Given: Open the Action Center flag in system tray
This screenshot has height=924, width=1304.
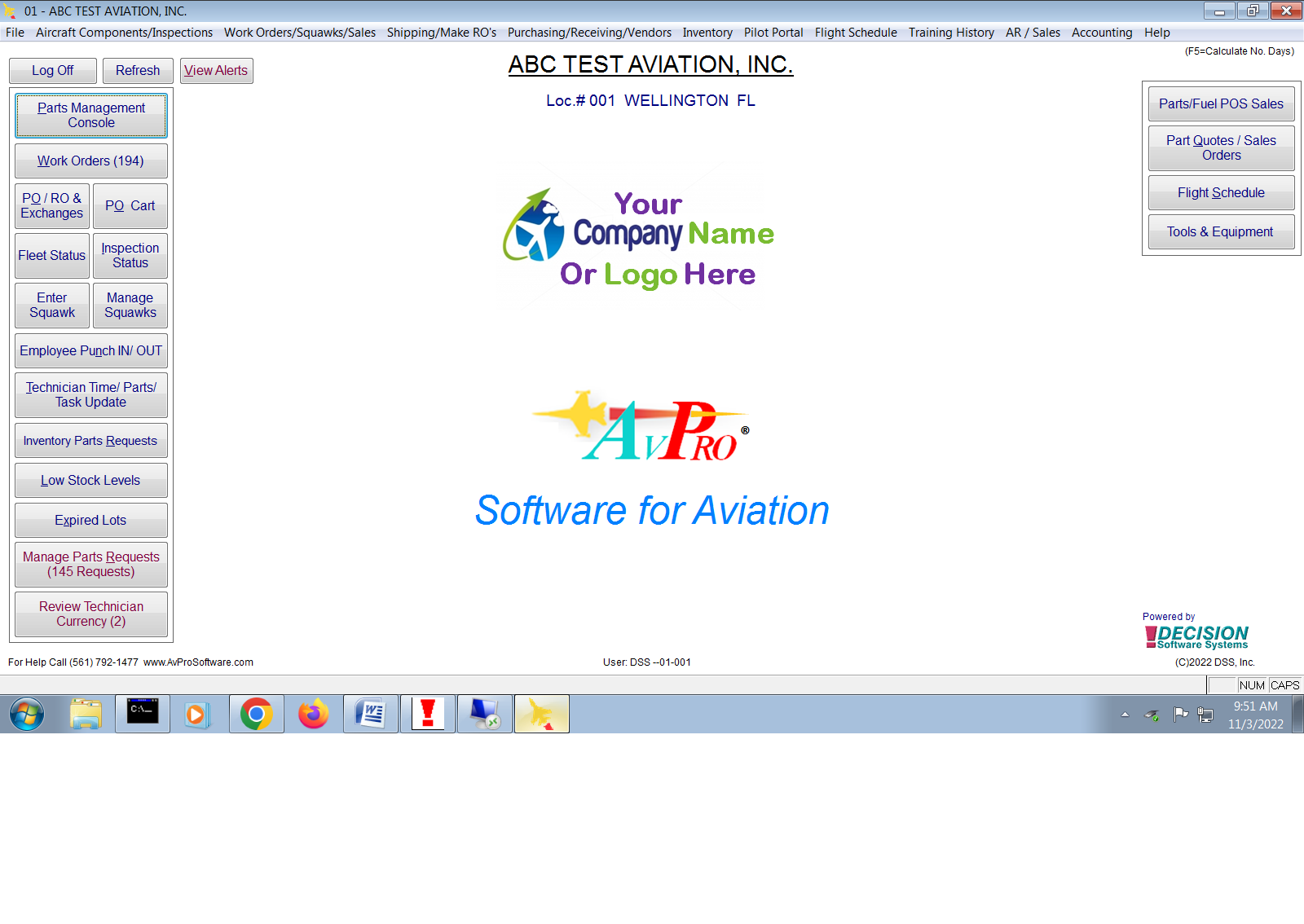Looking at the screenshot, I should tap(1179, 715).
